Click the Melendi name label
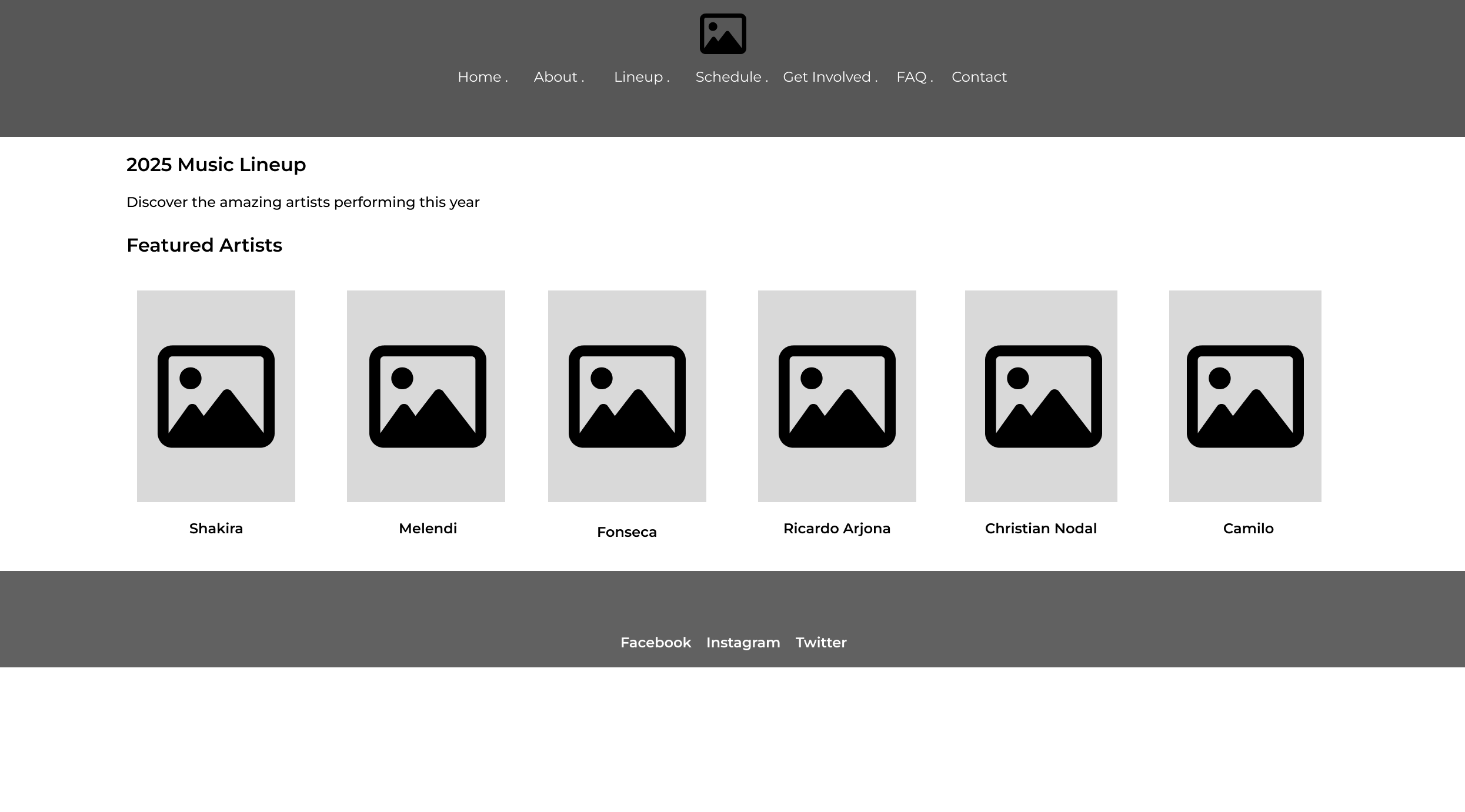Image resolution: width=1465 pixels, height=812 pixels. (428, 529)
